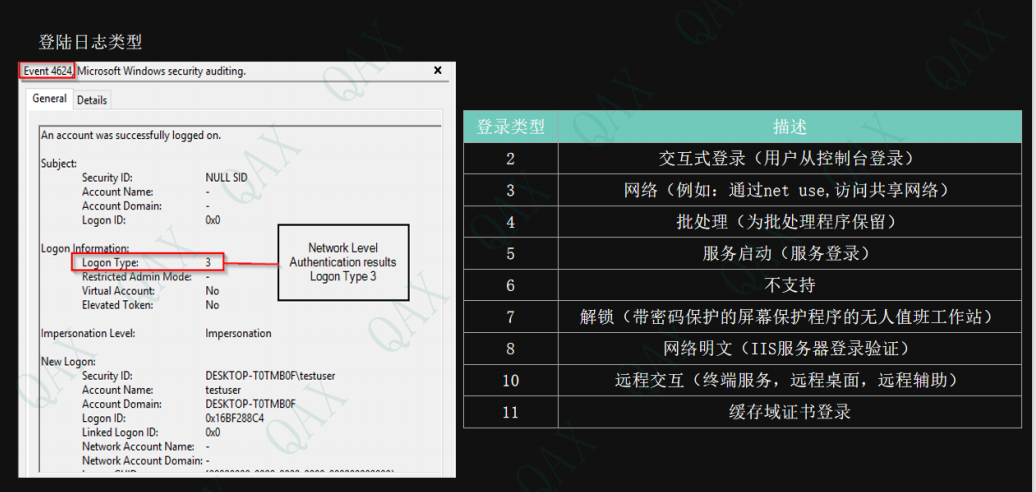Select the Impersonation level value
Image resolution: width=1036 pixels, height=492 pixels.
(238, 333)
